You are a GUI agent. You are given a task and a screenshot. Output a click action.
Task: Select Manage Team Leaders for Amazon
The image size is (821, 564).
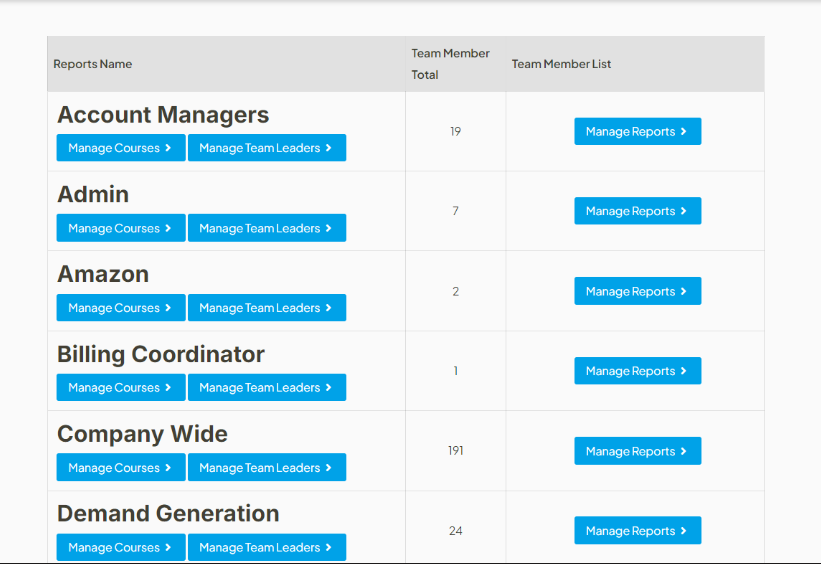(266, 308)
